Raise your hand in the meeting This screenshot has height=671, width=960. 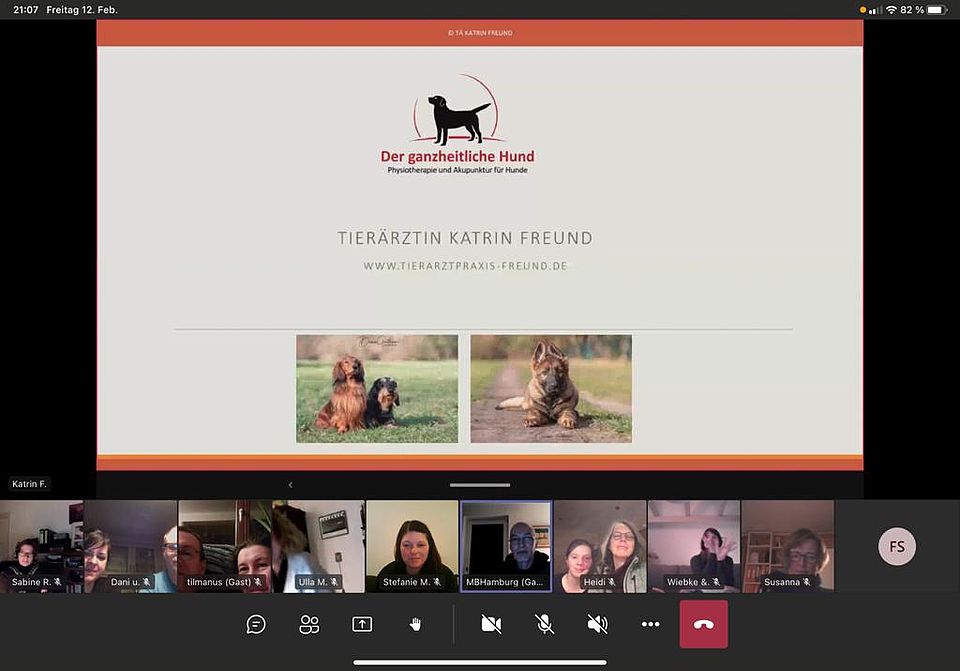[415, 624]
